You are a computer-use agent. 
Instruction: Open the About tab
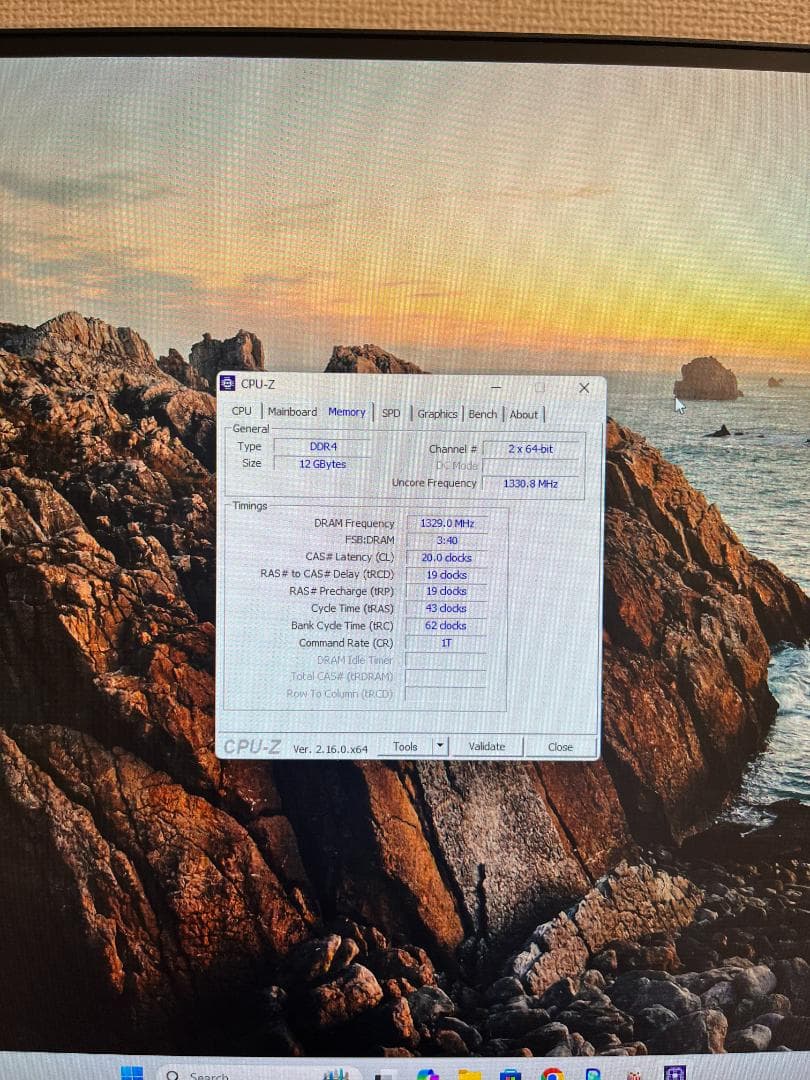[x=524, y=414]
